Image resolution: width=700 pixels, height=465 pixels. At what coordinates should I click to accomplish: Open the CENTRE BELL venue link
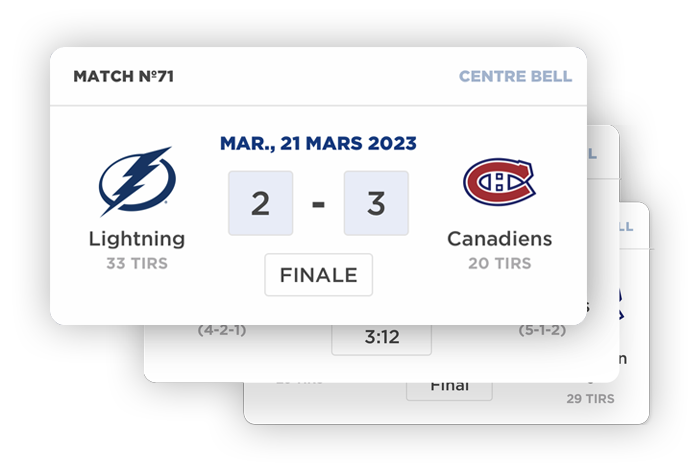(x=515, y=76)
